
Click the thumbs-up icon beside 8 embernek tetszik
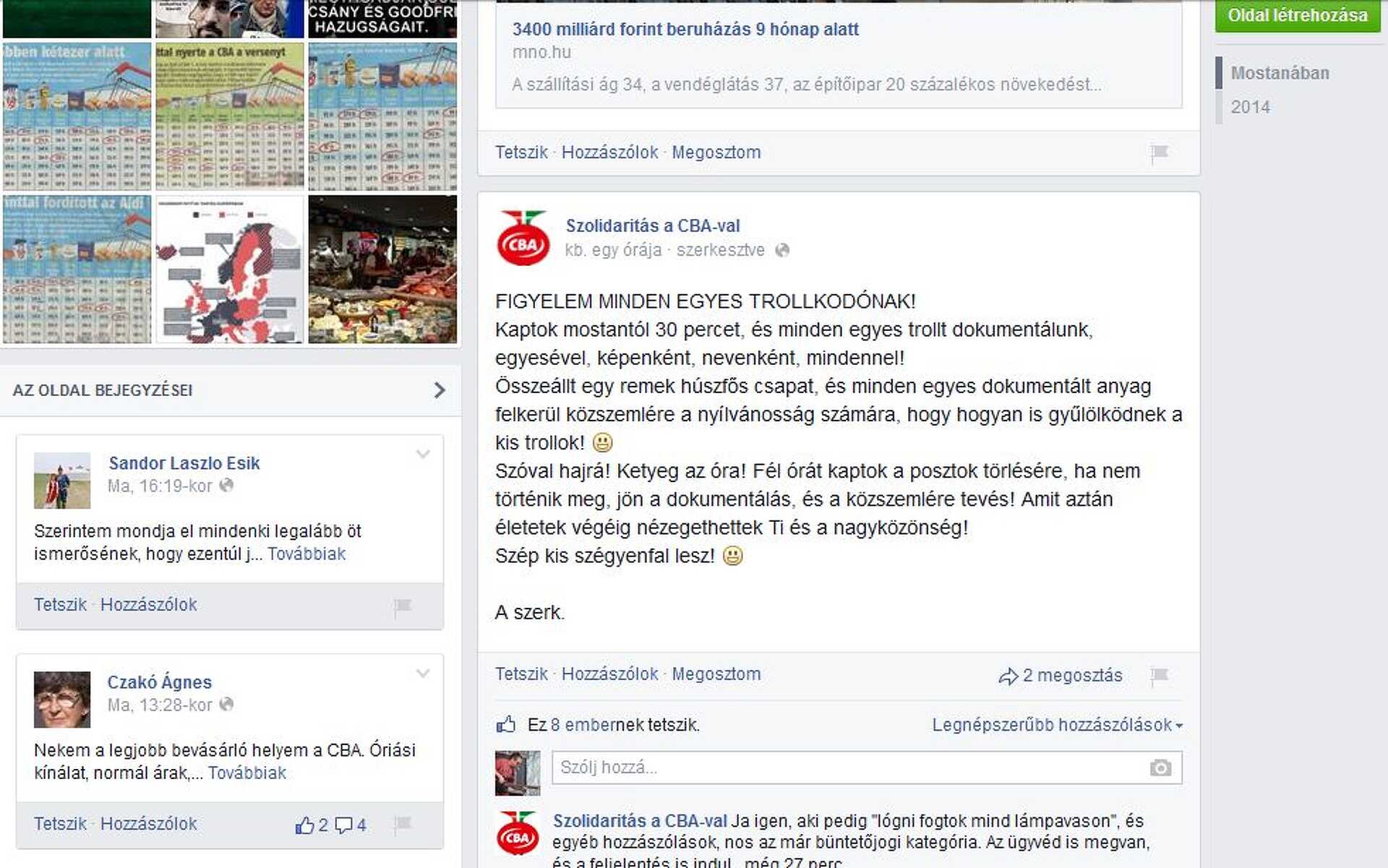click(506, 724)
